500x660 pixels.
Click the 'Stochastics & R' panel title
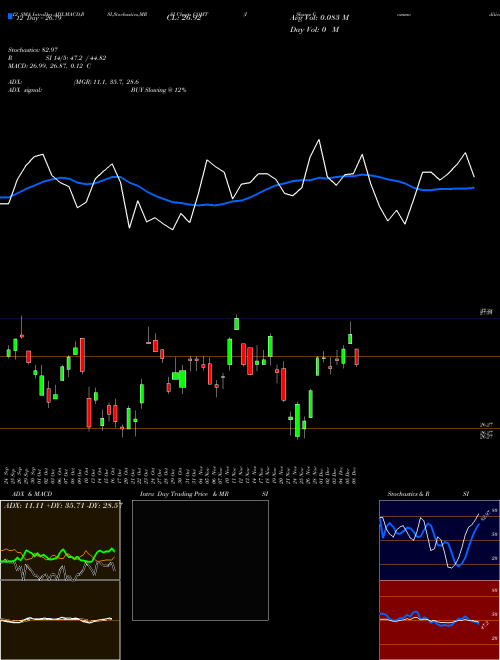click(408, 494)
